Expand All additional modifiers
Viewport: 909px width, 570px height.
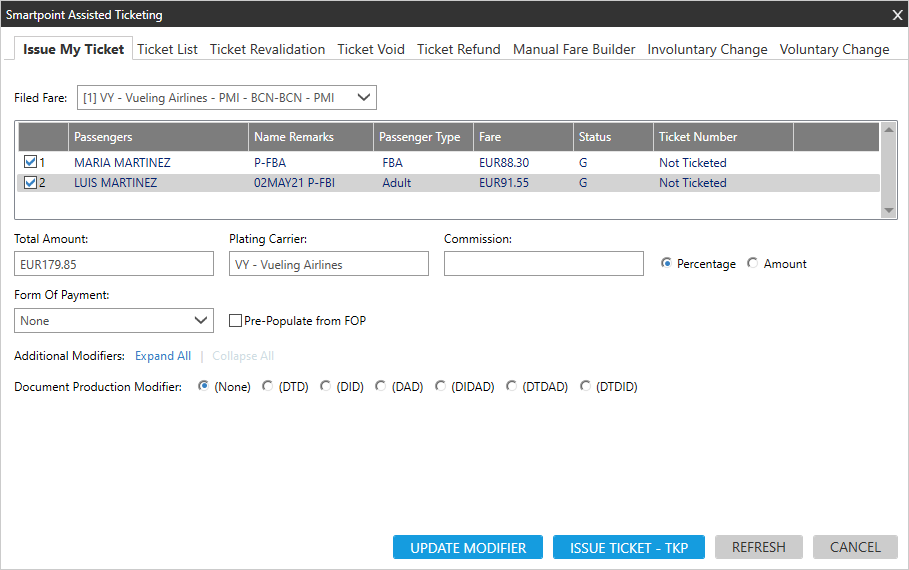[163, 356]
